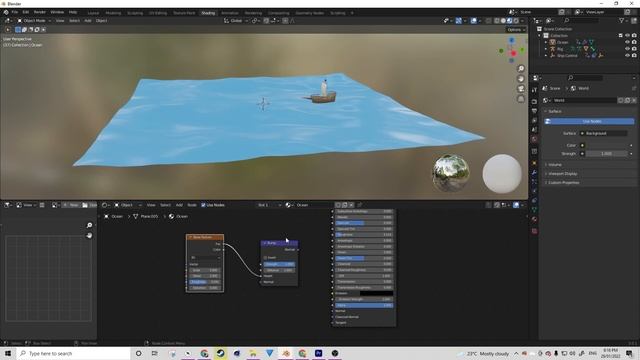Open Task View in taskbar
The height and width of the screenshot is (360, 640).
(x=155, y=353)
